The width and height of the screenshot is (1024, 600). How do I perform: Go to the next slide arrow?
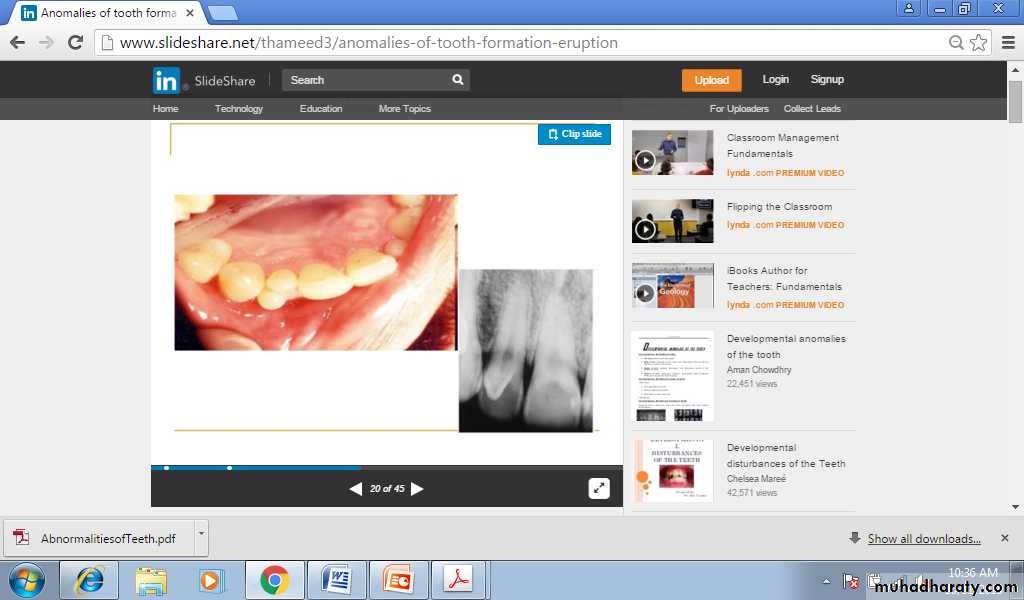417,489
